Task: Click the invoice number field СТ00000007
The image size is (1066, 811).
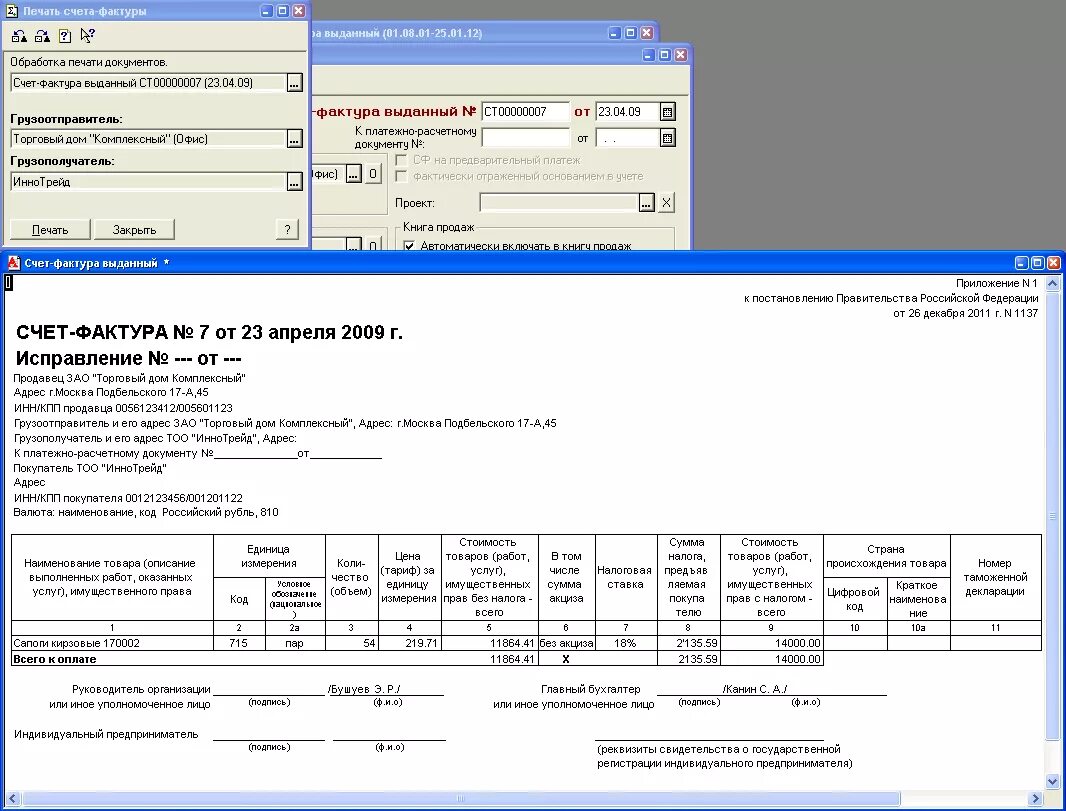Action: pos(525,112)
